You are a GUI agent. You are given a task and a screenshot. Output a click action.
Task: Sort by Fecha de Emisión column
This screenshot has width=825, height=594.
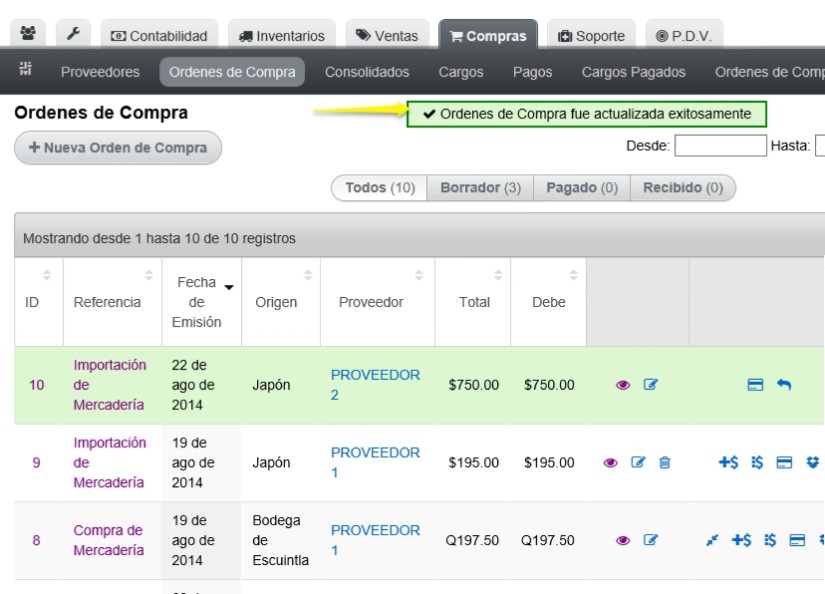pyautogui.click(x=202, y=301)
